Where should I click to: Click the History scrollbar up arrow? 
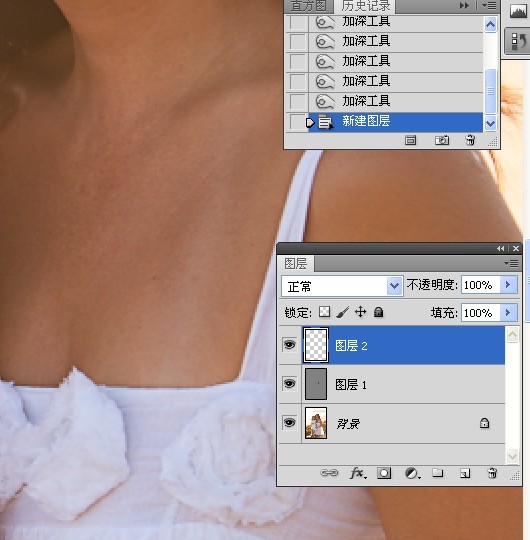click(x=490, y=25)
